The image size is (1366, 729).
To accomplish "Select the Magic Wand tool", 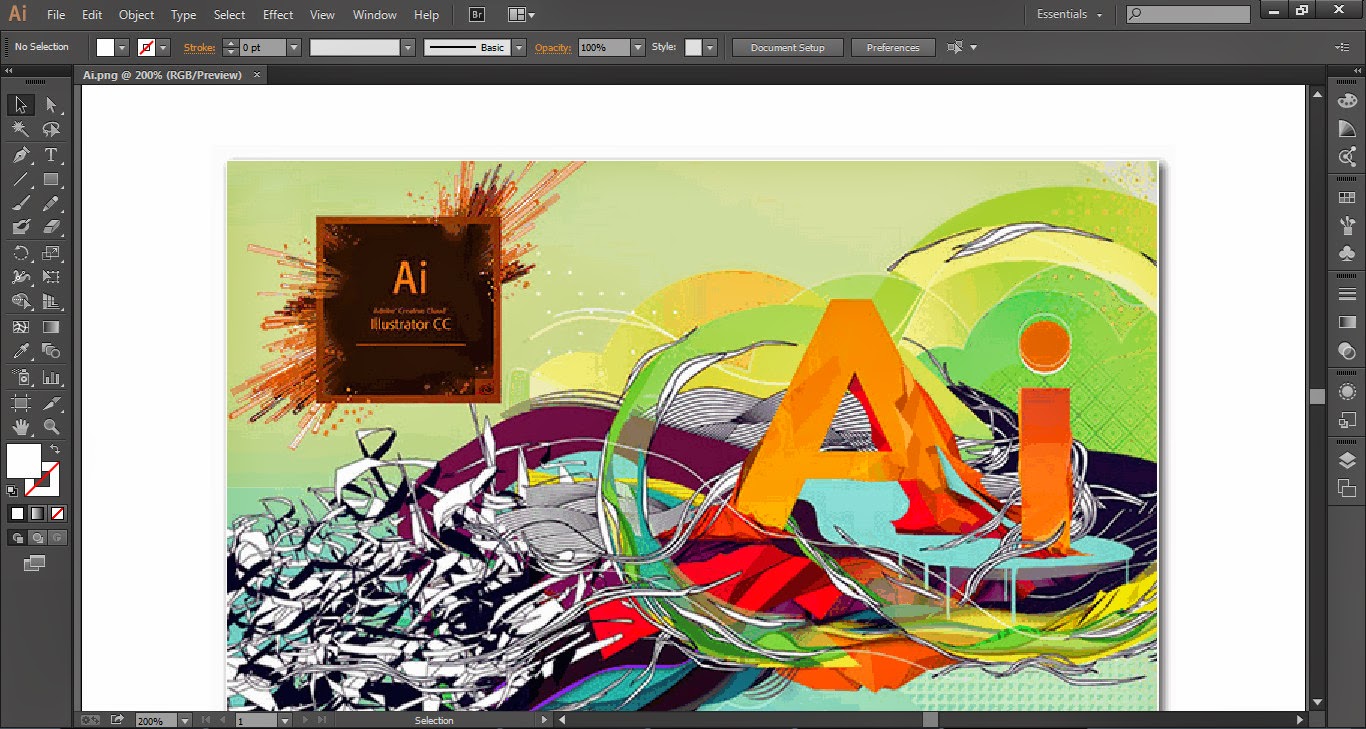I will (21, 130).
